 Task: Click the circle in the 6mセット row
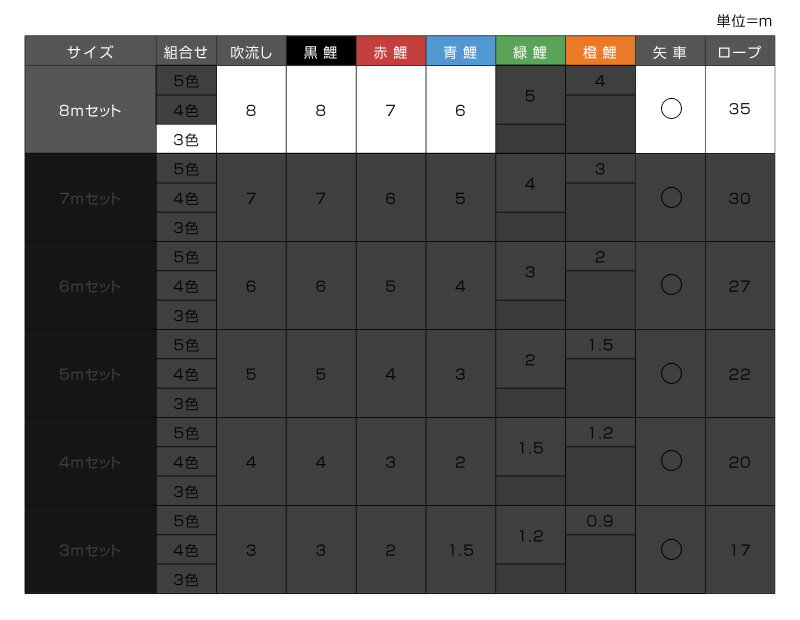[671, 285]
